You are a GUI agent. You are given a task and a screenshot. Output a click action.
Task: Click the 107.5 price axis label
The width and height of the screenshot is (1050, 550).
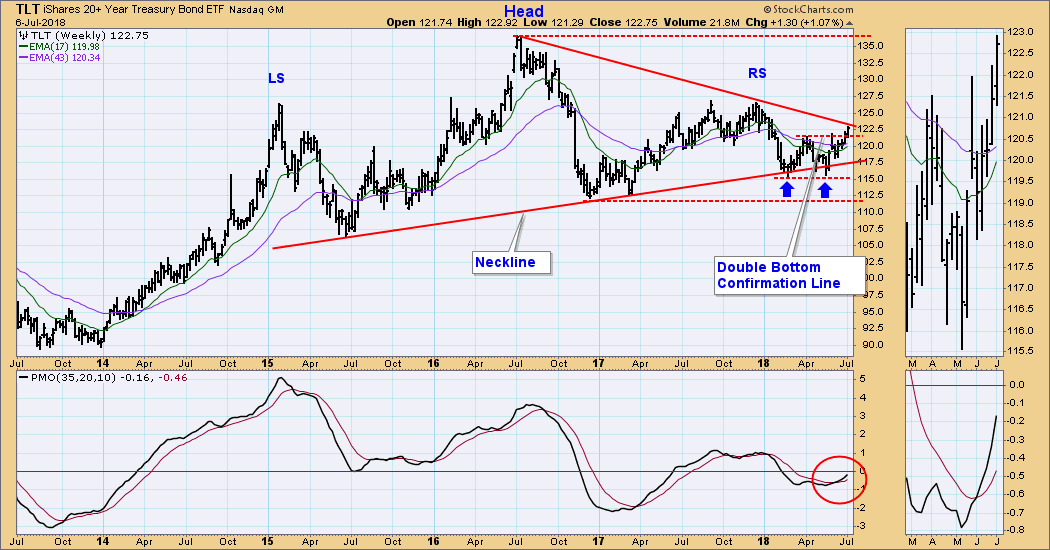(x=871, y=228)
